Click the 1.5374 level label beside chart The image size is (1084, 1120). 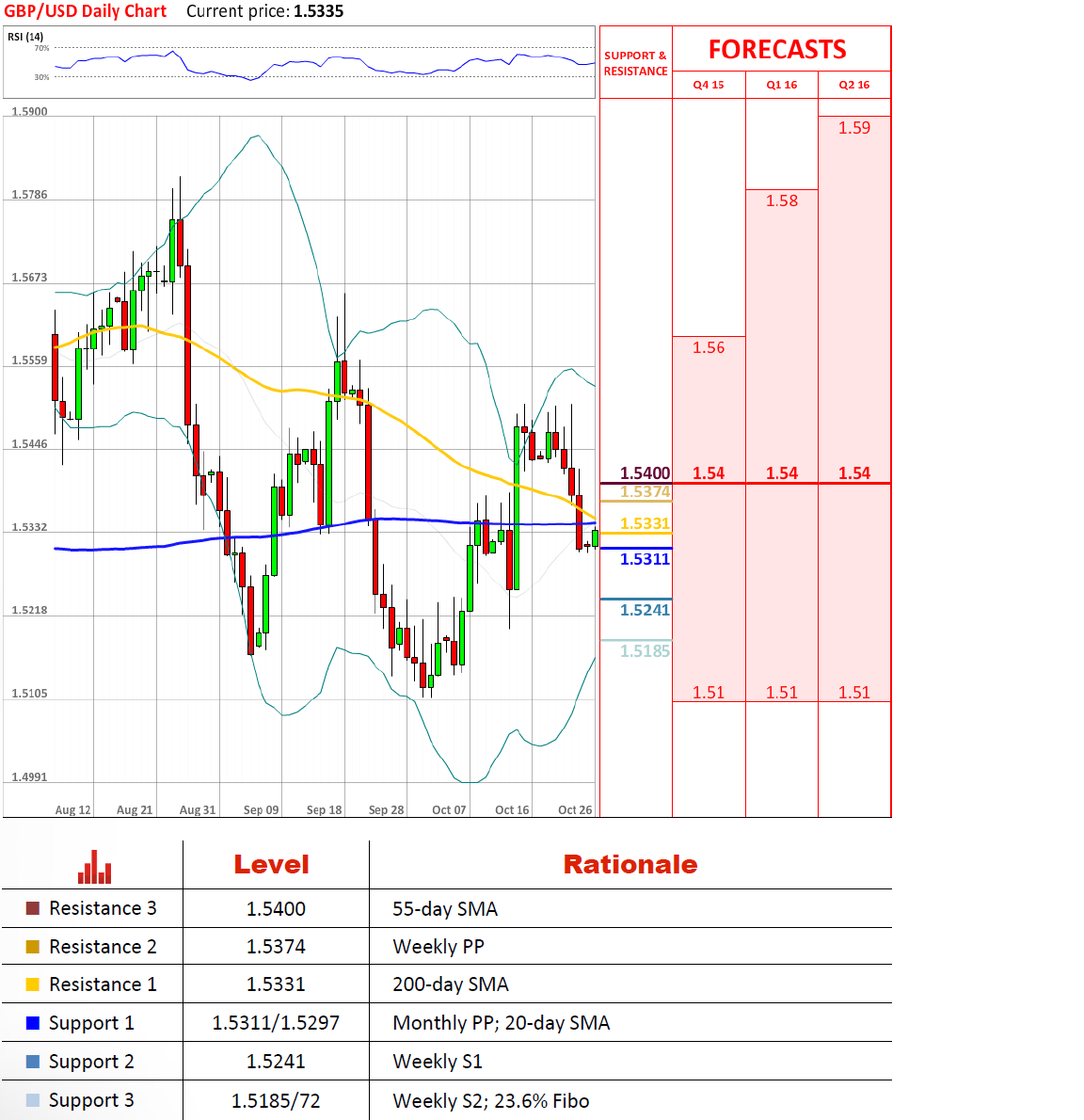click(645, 491)
